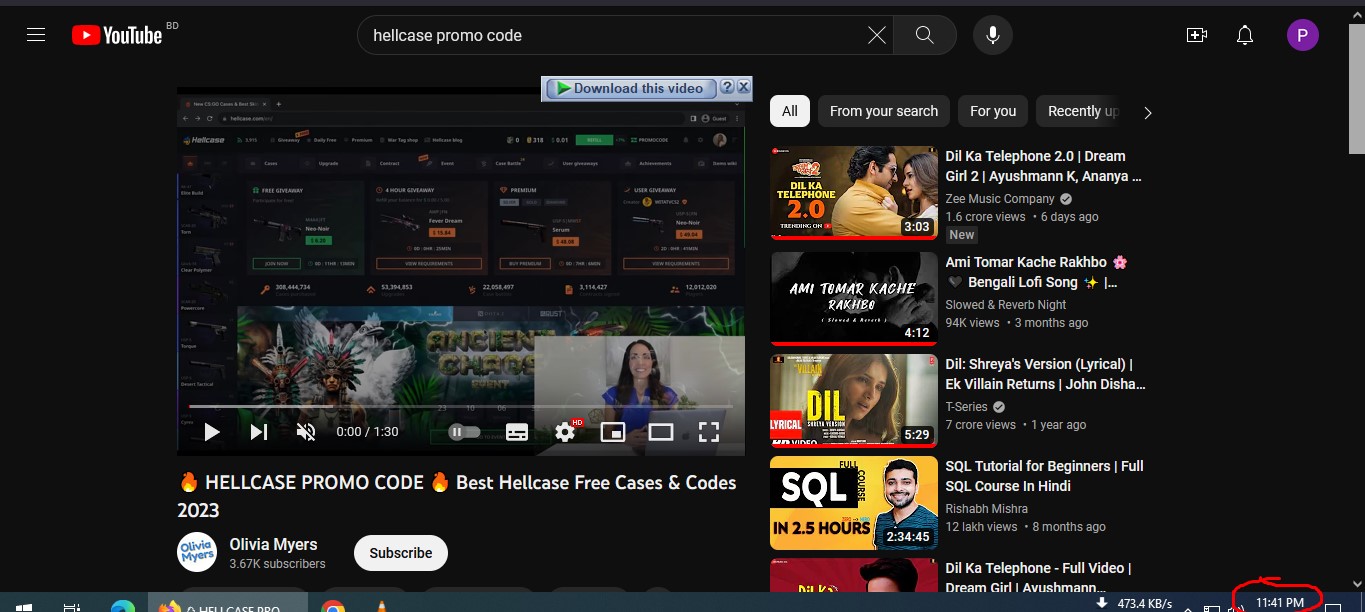Open Microsoft Edge from taskbar
The image size is (1365, 612).
click(123, 605)
